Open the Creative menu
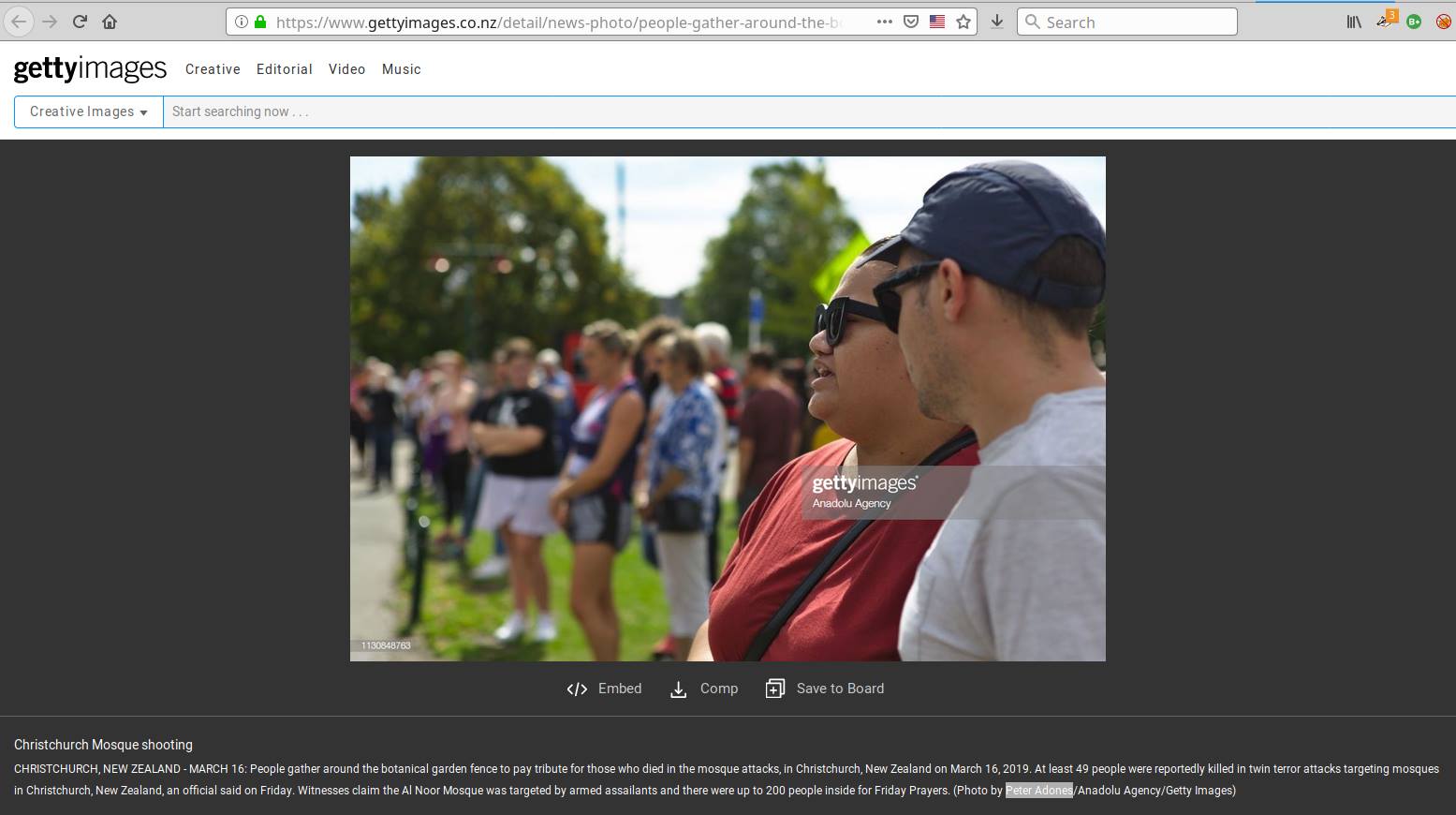 (x=213, y=69)
